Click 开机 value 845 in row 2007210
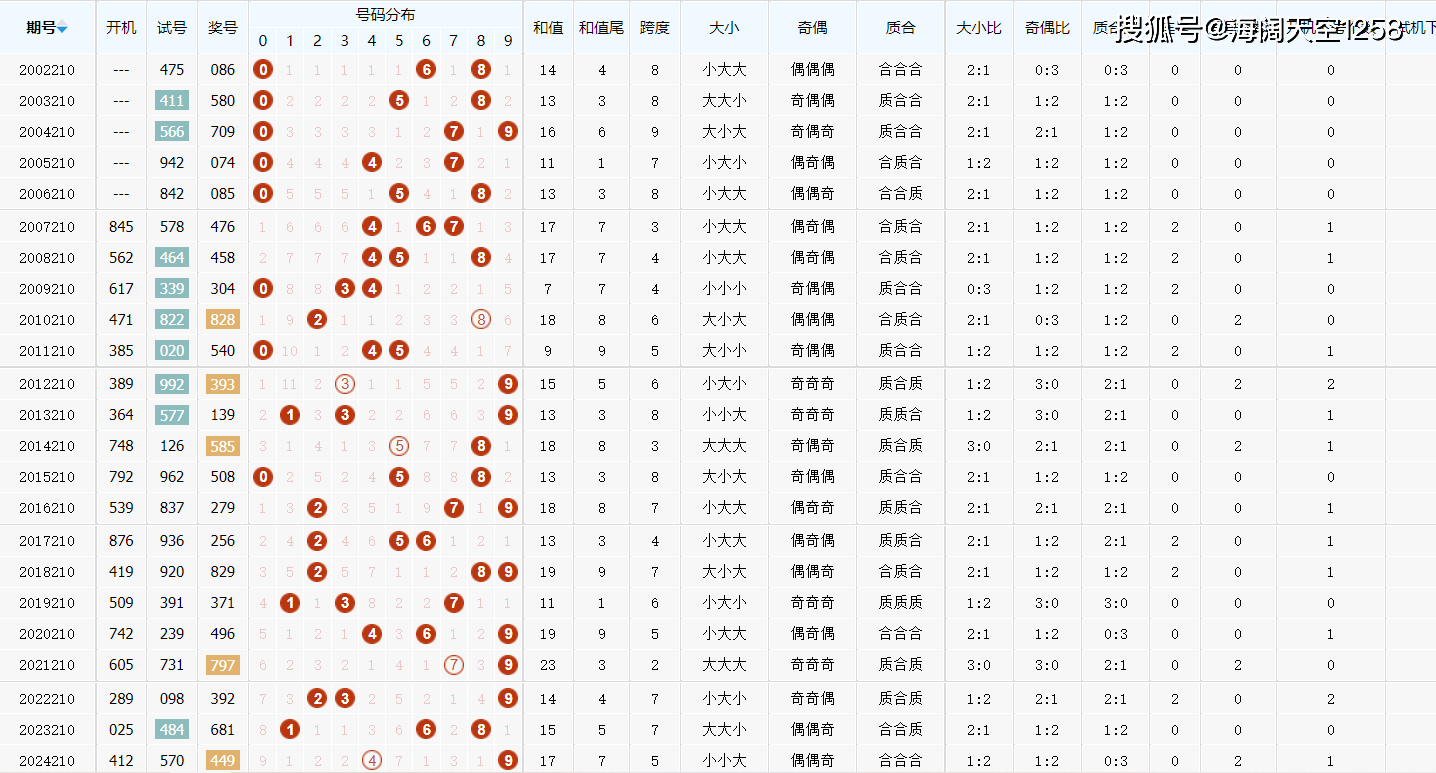 121,227
